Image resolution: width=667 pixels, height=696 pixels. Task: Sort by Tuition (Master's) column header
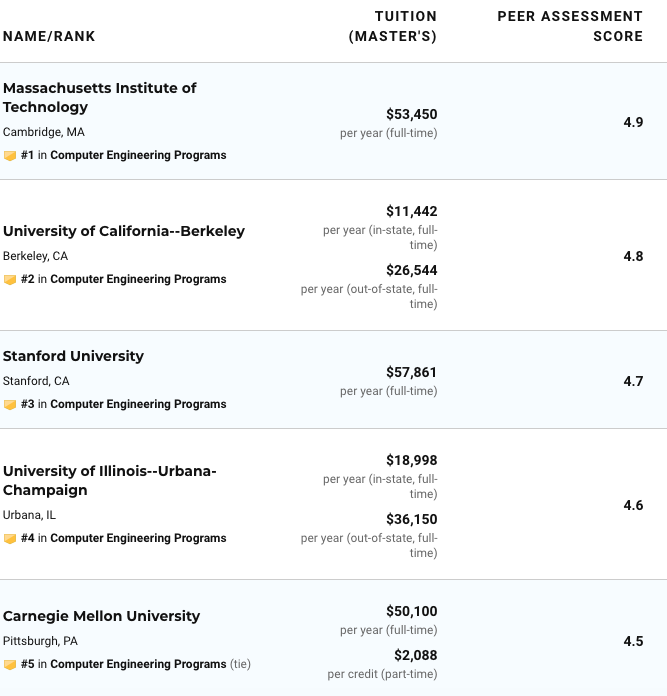[x=393, y=27]
